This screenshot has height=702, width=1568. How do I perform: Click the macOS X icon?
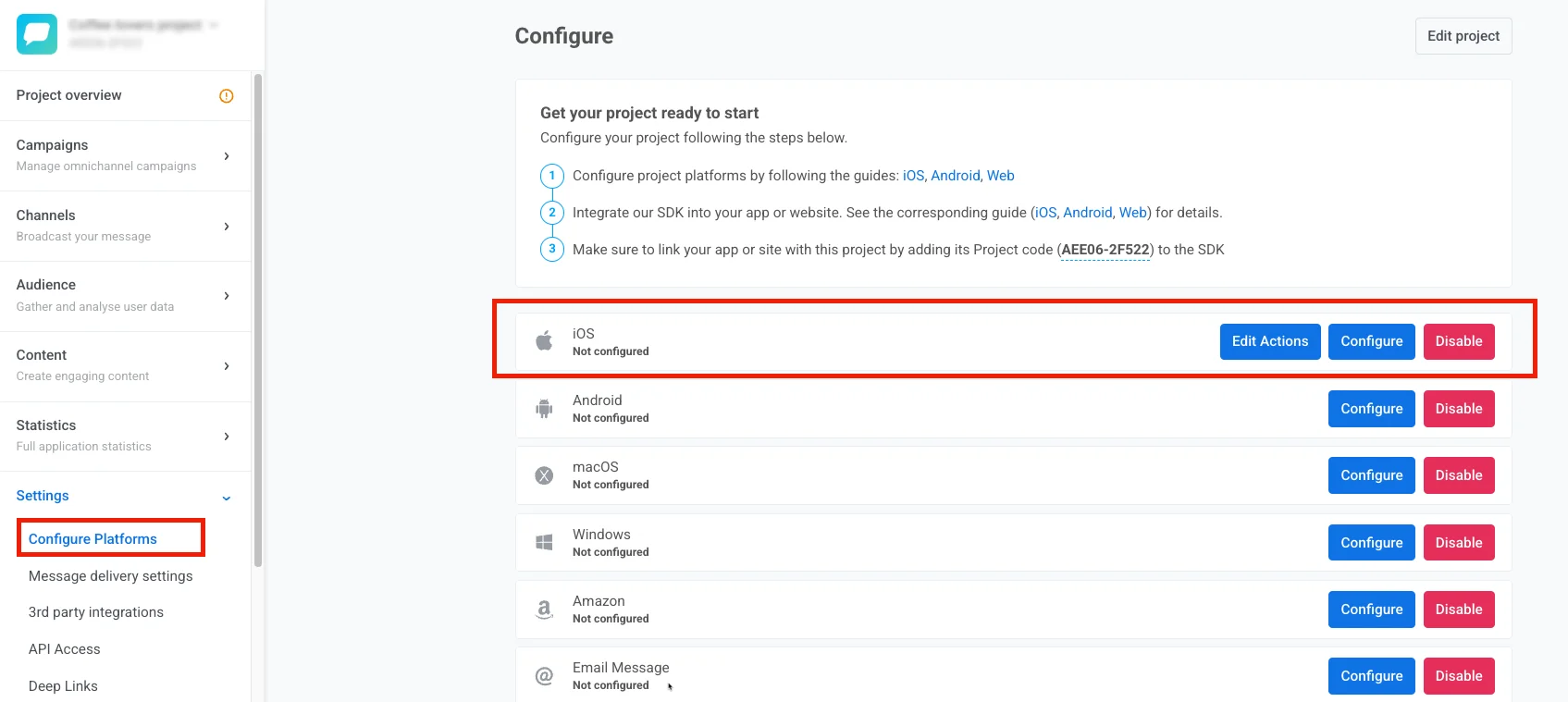[544, 475]
